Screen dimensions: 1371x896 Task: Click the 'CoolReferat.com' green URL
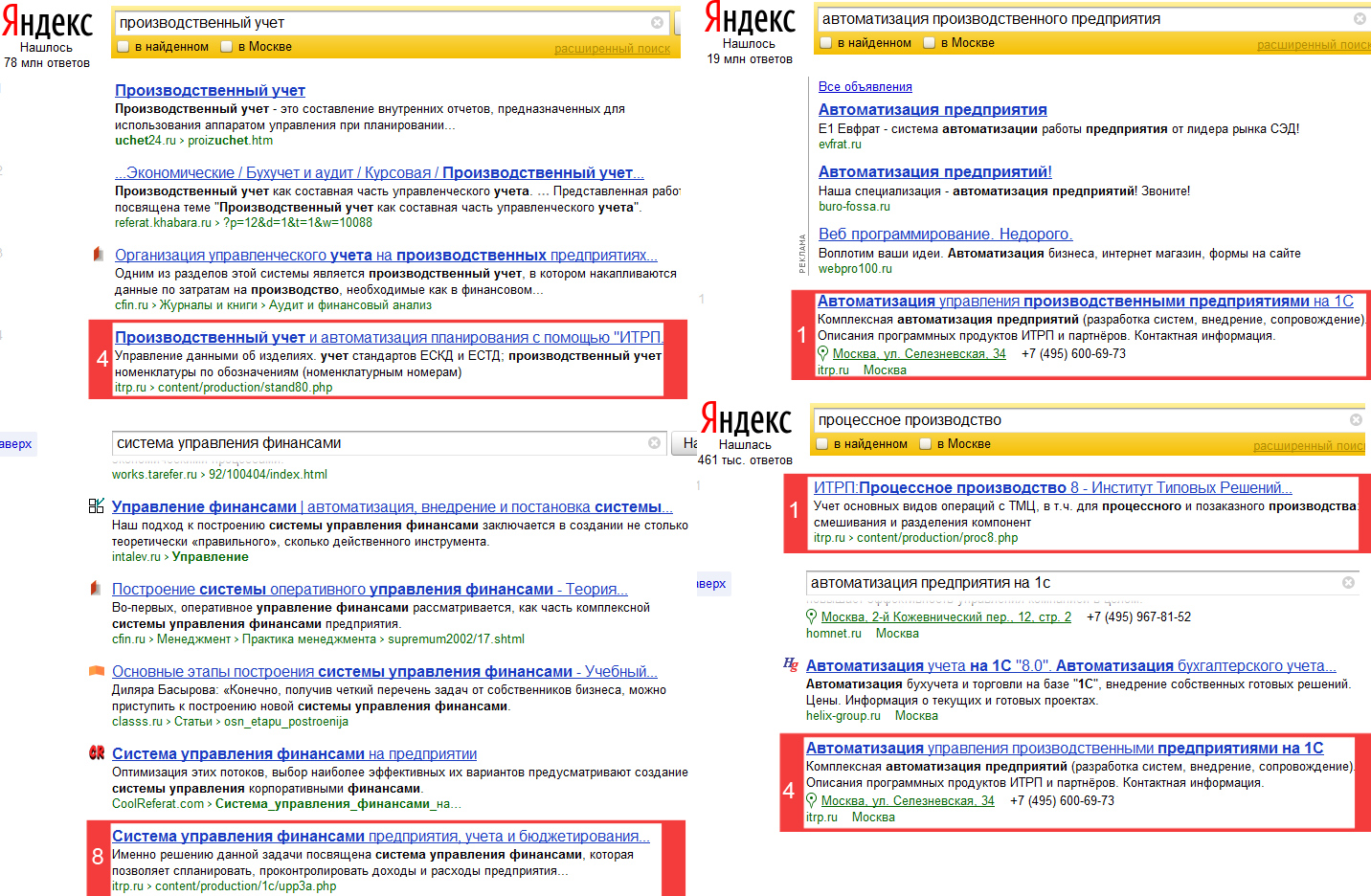[158, 803]
